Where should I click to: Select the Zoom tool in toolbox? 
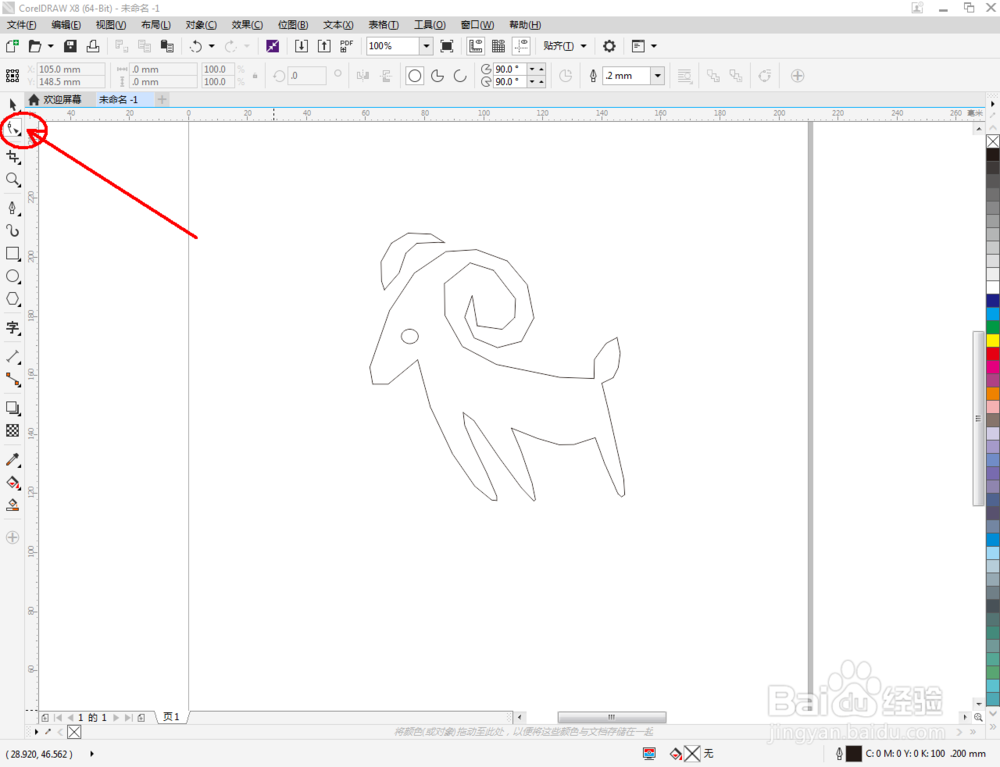click(x=13, y=180)
